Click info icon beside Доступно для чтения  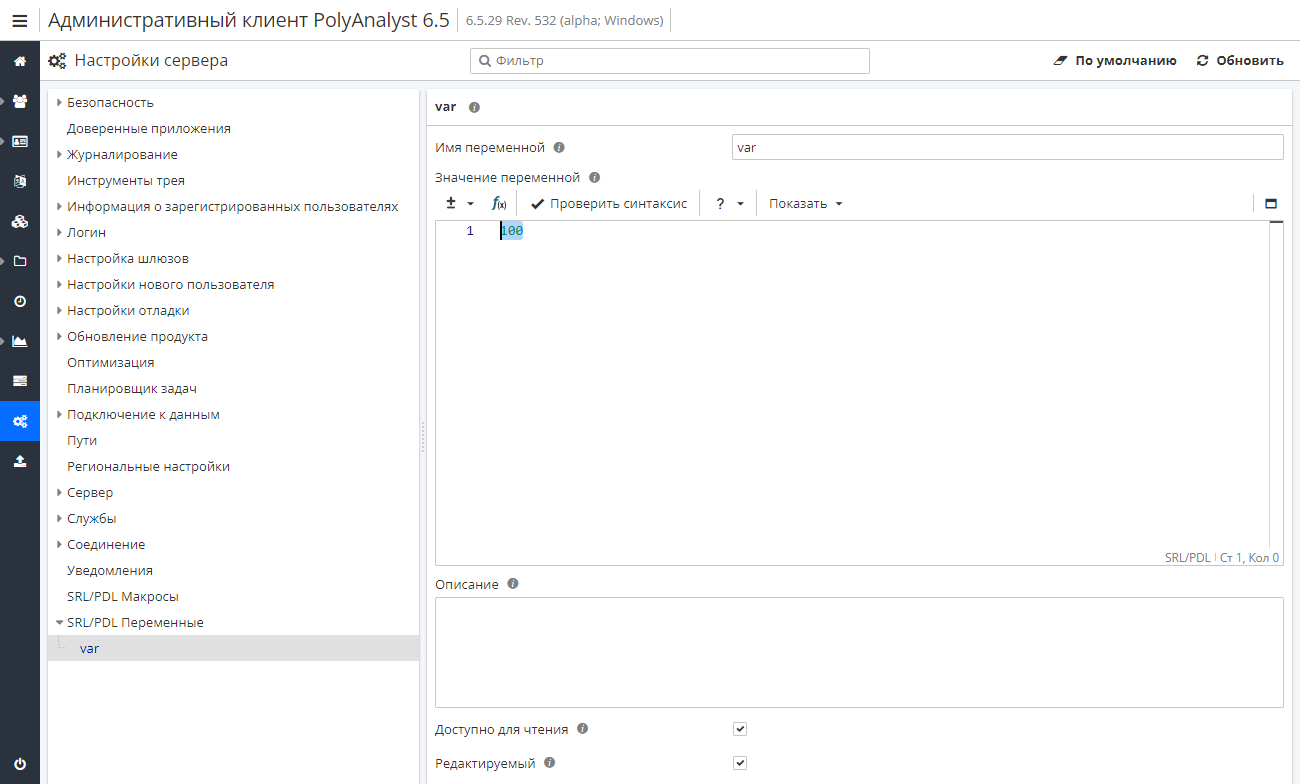[x=582, y=729]
